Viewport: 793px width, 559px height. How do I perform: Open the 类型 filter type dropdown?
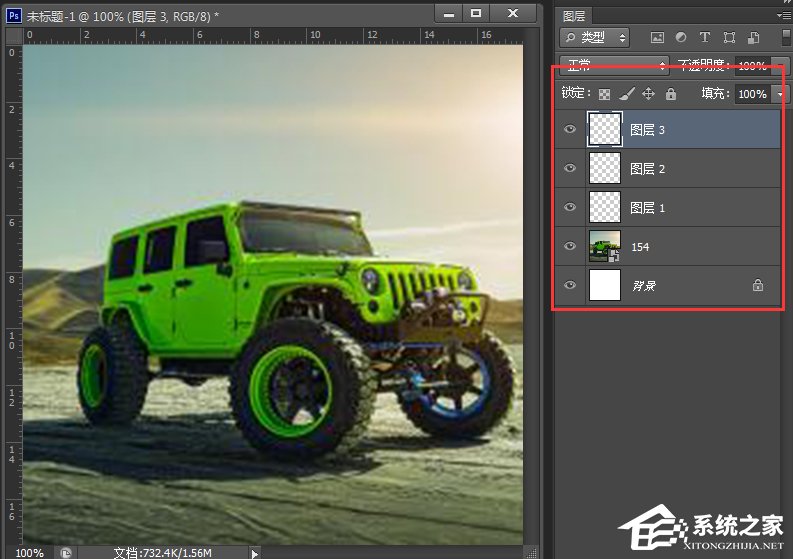[x=595, y=37]
